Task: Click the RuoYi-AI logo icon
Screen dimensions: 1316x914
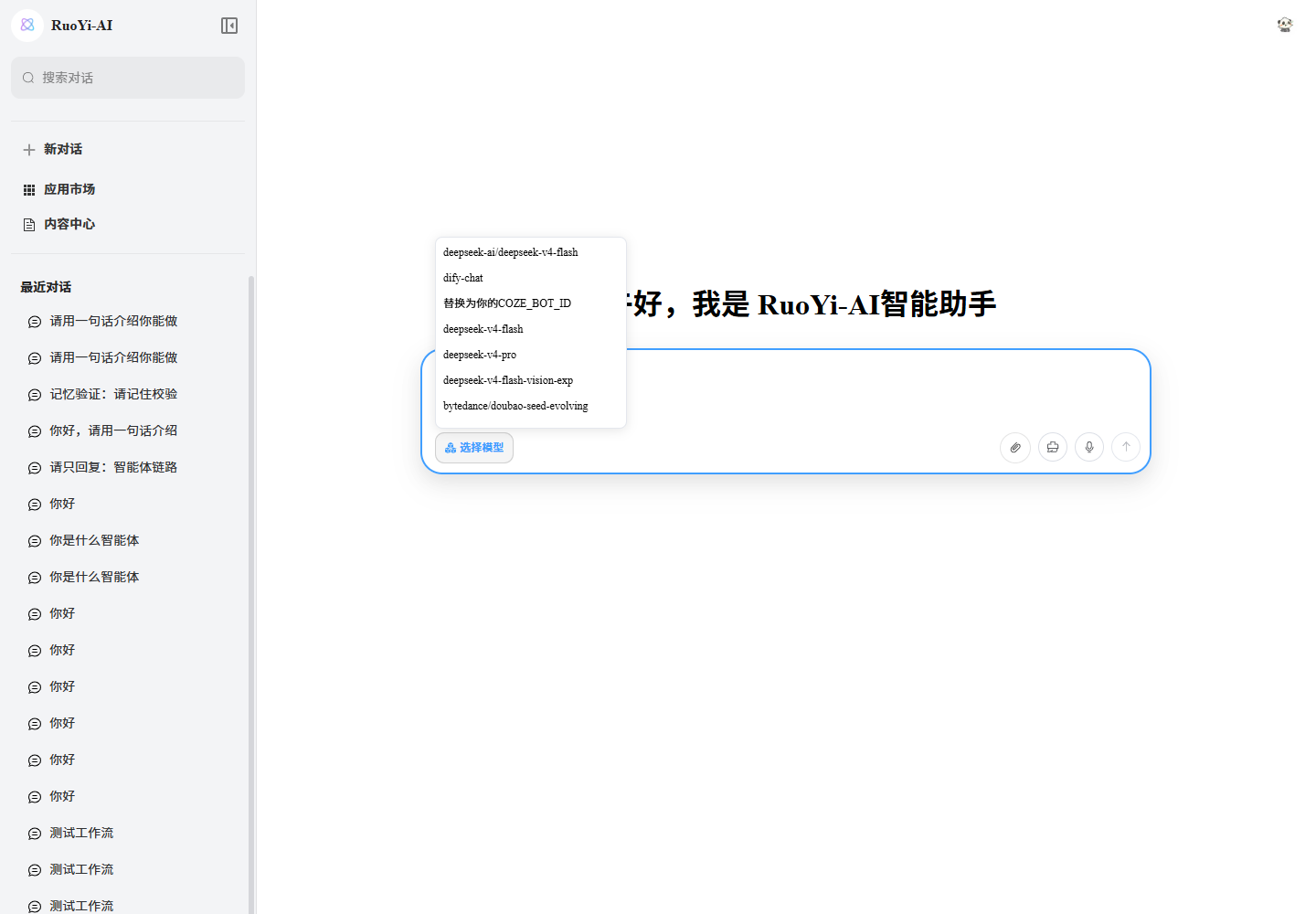Action: tap(27, 26)
